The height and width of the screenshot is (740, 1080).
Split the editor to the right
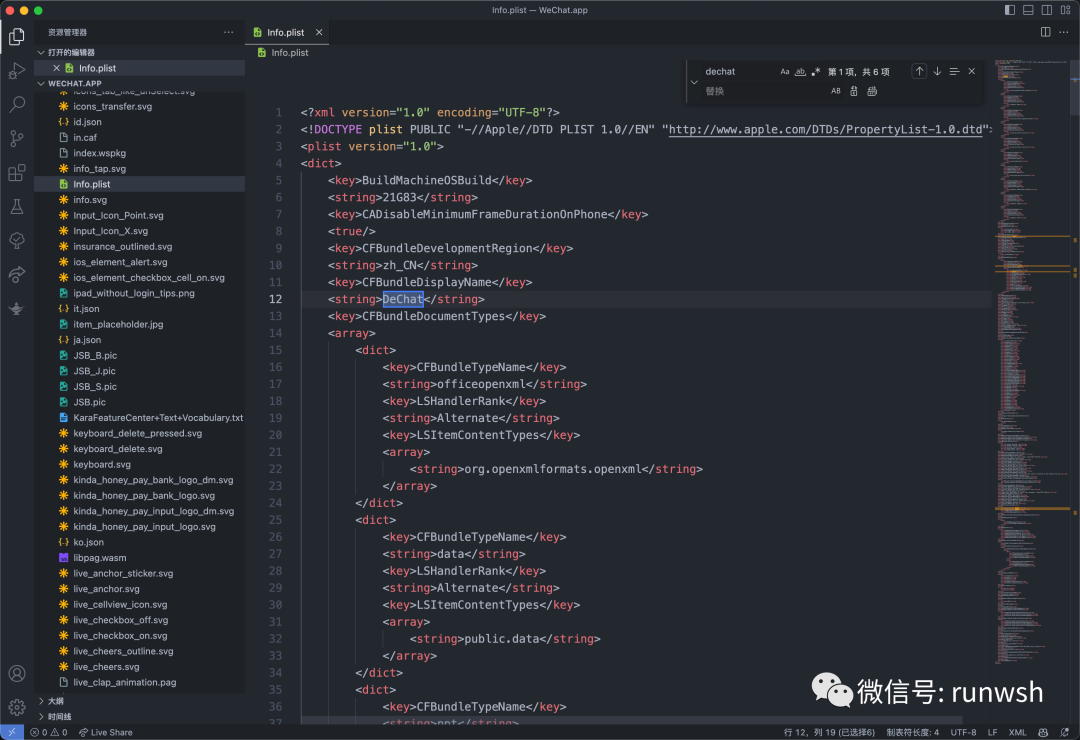pyautogui.click(x=1046, y=32)
